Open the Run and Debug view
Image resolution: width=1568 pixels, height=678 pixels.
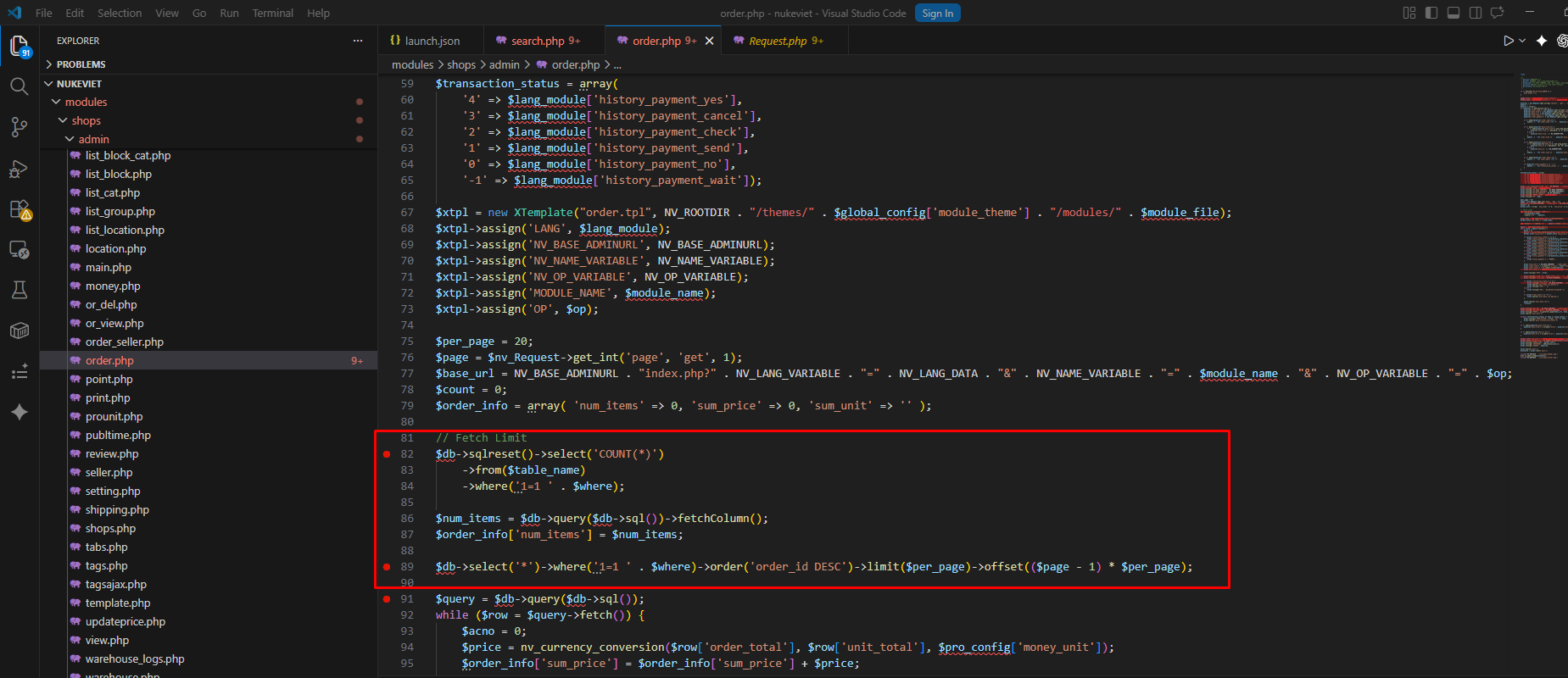(19, 169)
